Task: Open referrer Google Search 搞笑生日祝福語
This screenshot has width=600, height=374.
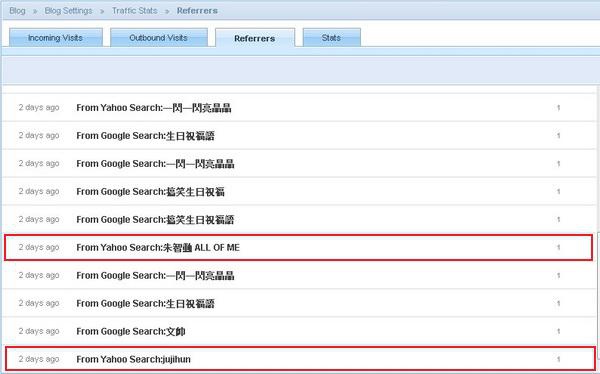Action: (x=155, y=220)
